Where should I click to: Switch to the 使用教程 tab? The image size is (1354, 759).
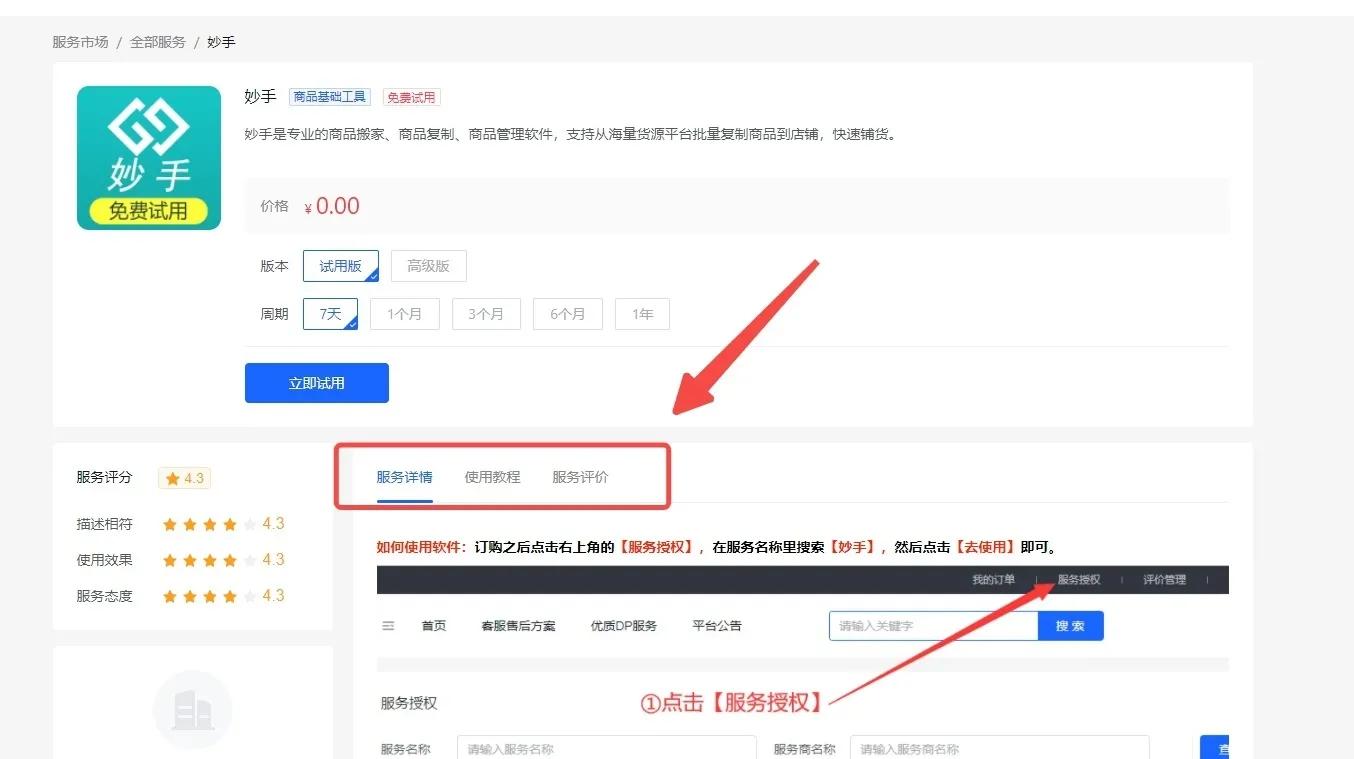click(492, 477)
